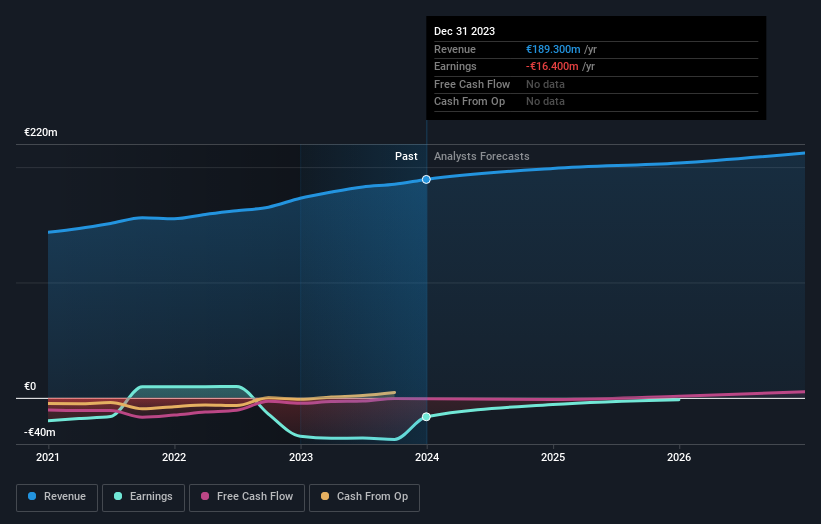Click the Revenue tooltip row label
This screenshot has height=524, width=821.
coord(455,49)
